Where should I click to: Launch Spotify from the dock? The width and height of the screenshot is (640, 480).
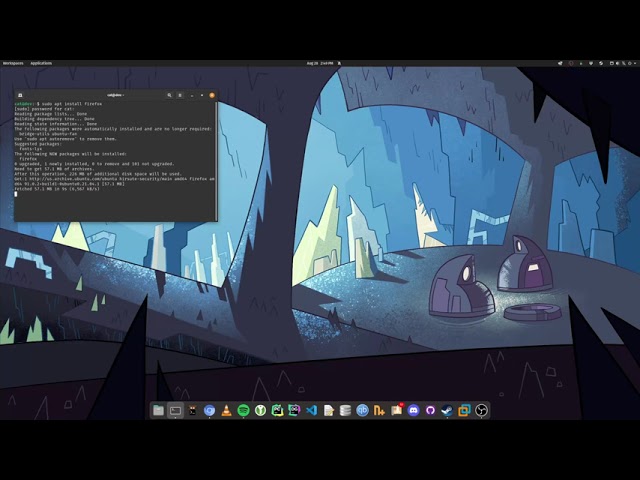[x=243, y=410]
